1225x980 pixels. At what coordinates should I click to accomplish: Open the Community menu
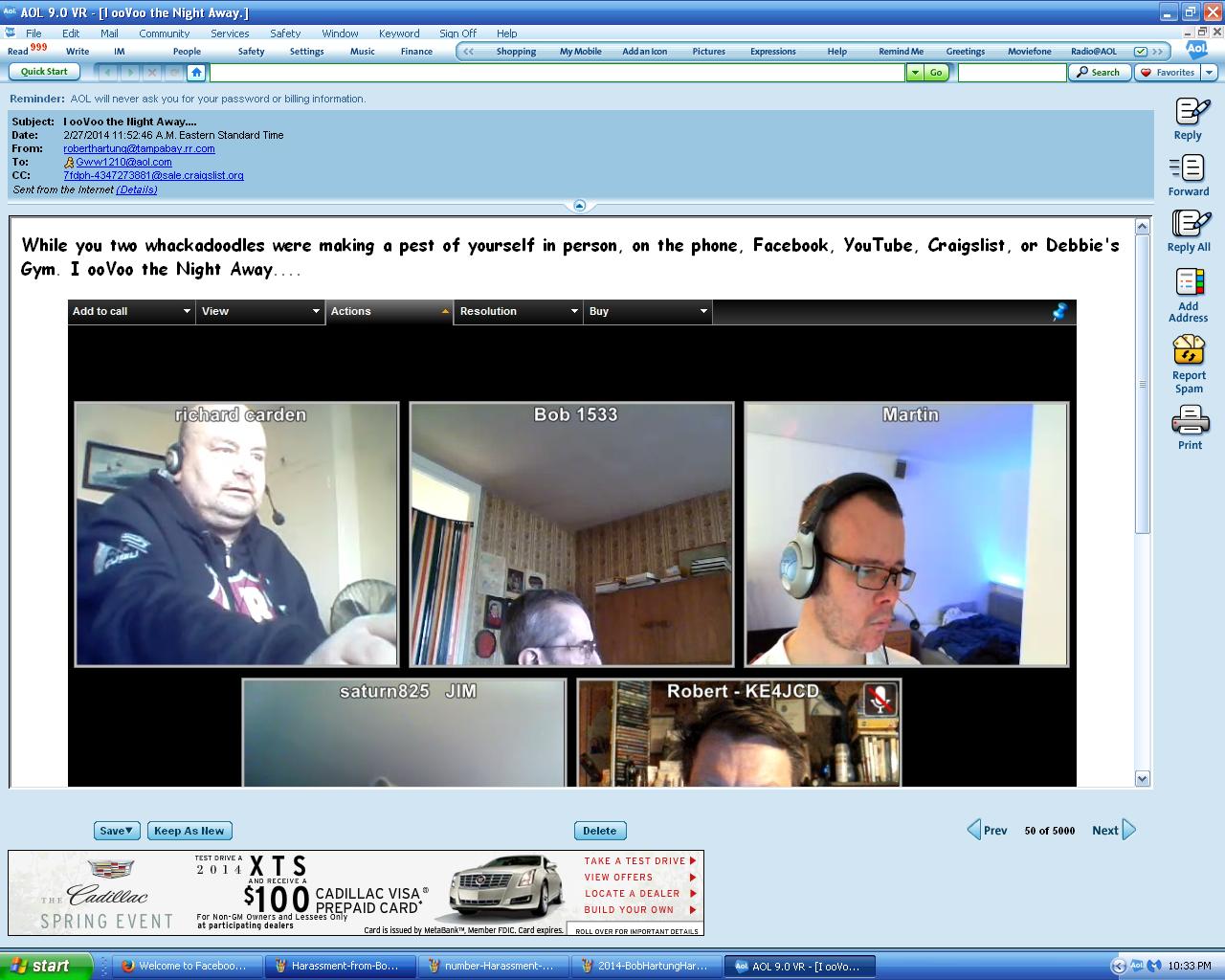point(164,33)
